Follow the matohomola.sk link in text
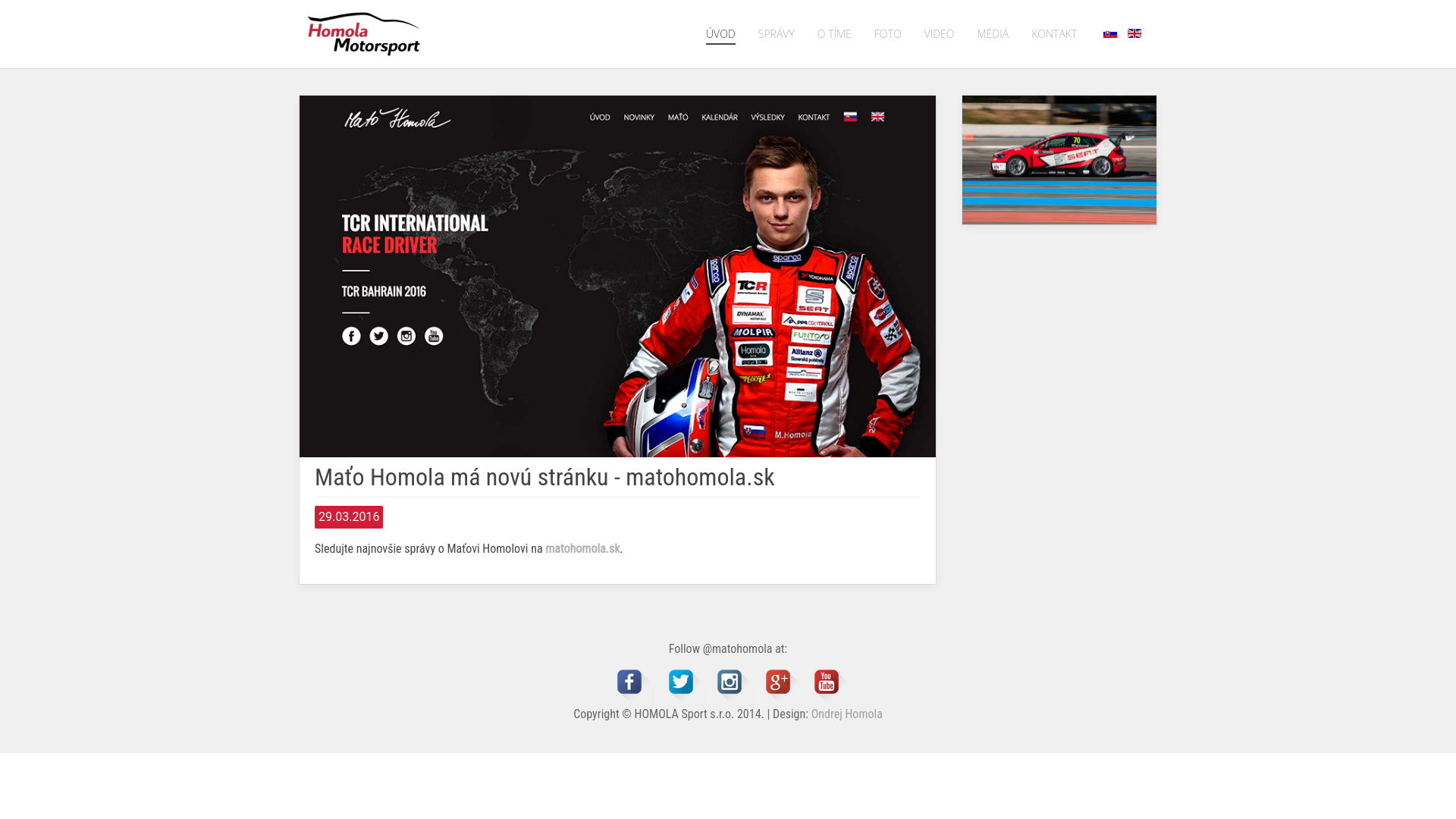 coord(582,548)
